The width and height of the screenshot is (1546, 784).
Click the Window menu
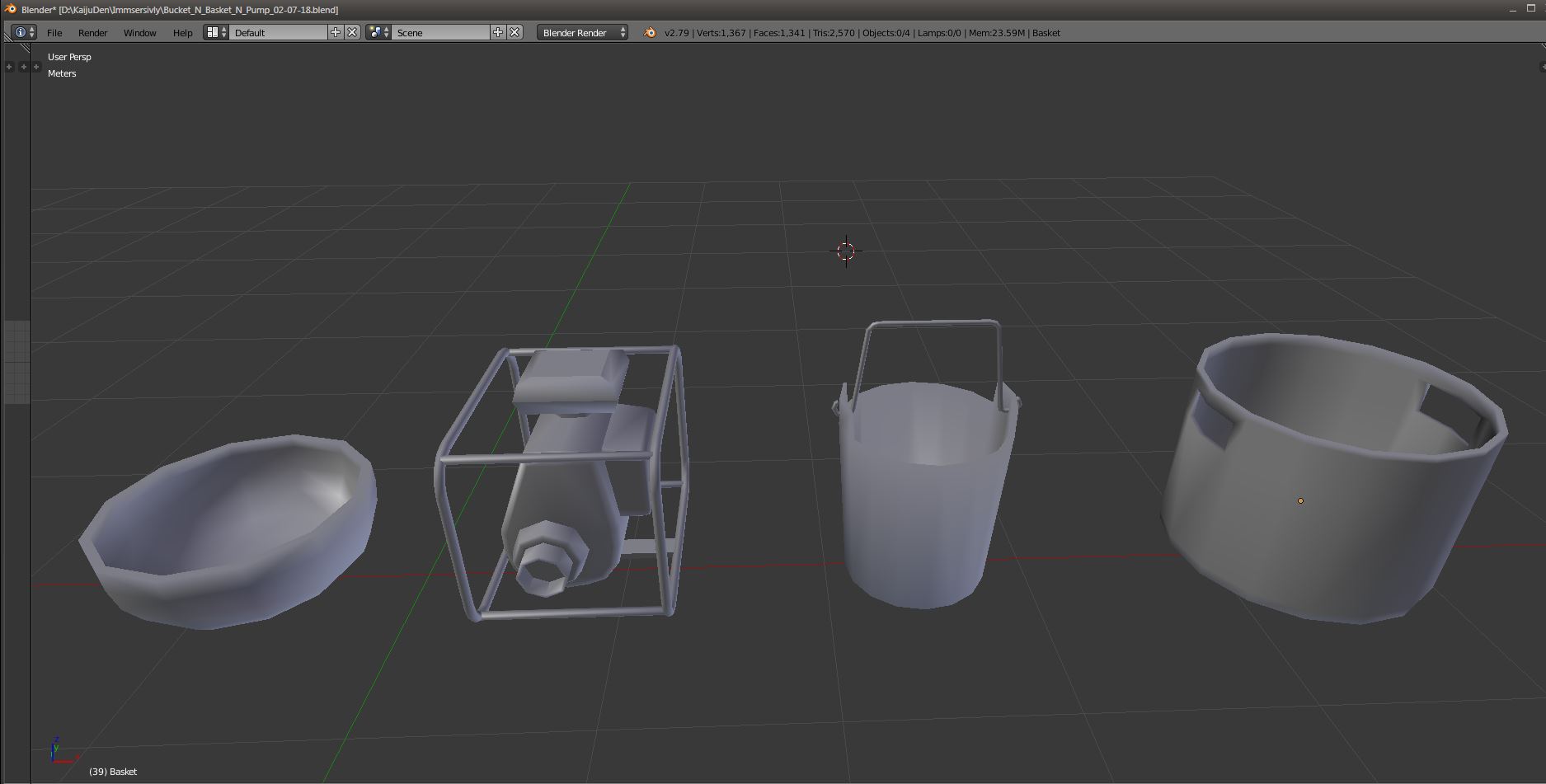tap(139, 33)
